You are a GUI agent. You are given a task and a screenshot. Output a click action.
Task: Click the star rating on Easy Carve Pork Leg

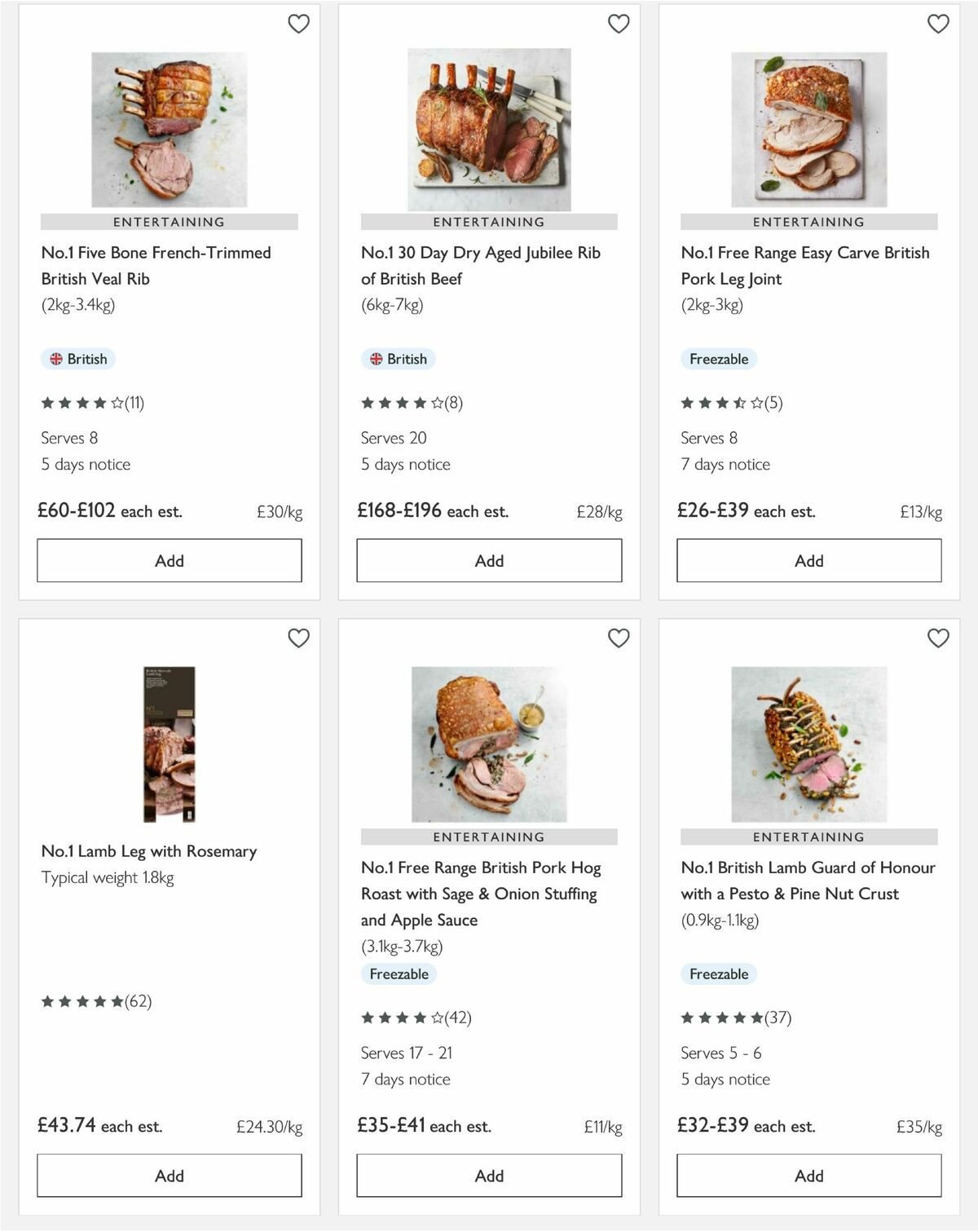(717, 403)
